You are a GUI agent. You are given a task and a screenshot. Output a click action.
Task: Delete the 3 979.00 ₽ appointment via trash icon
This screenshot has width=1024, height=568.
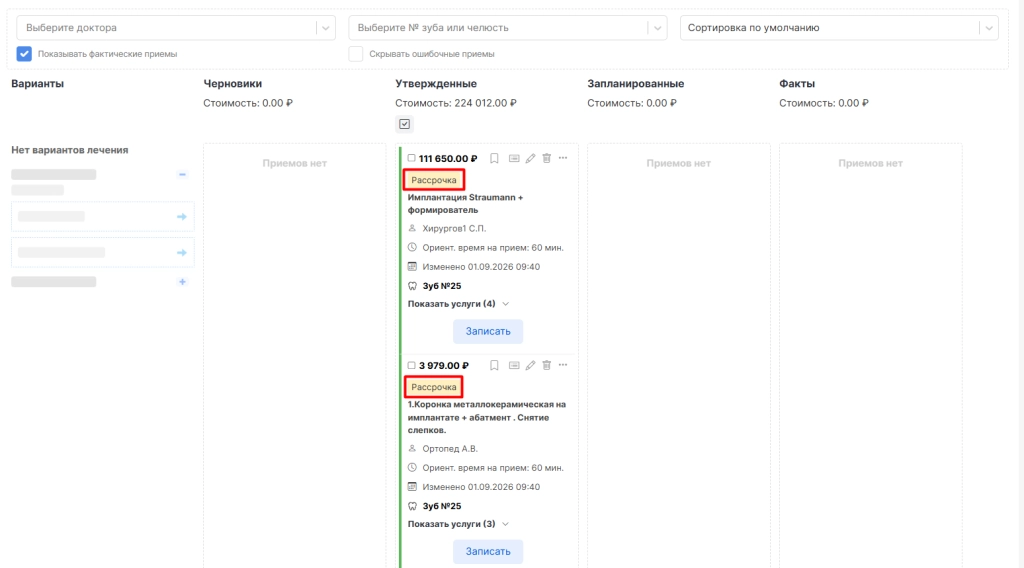(547, 366)
